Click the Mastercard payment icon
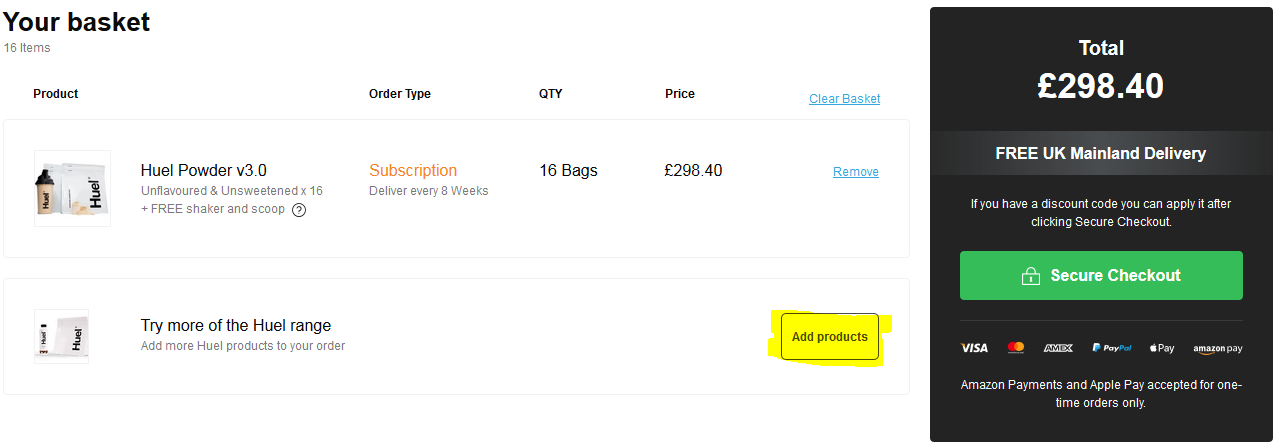 point(1016,348)
